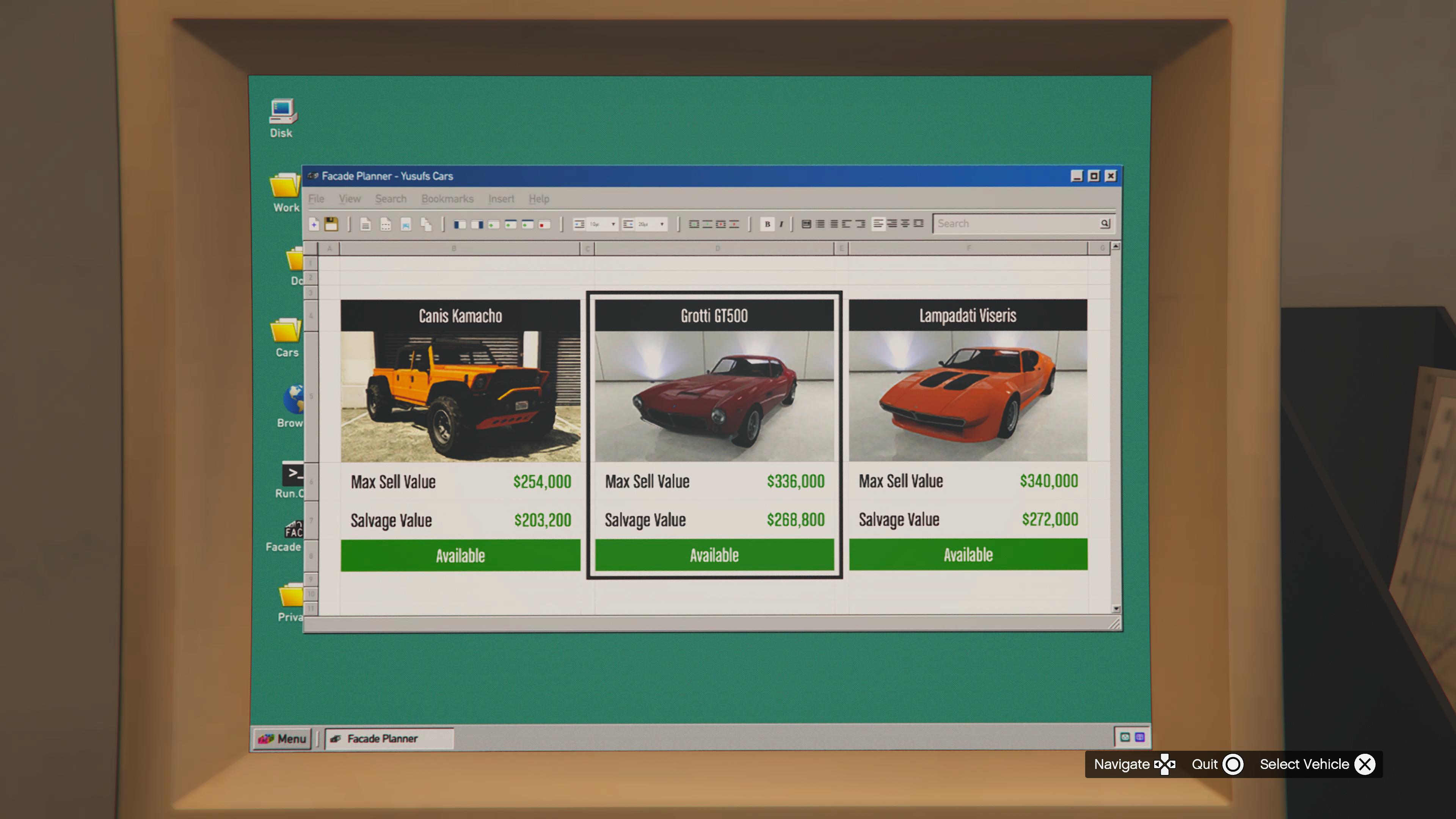1456x819 pixels.
Task: Click scrollbar down arrow in spreadsheet
Action: 1116,609
